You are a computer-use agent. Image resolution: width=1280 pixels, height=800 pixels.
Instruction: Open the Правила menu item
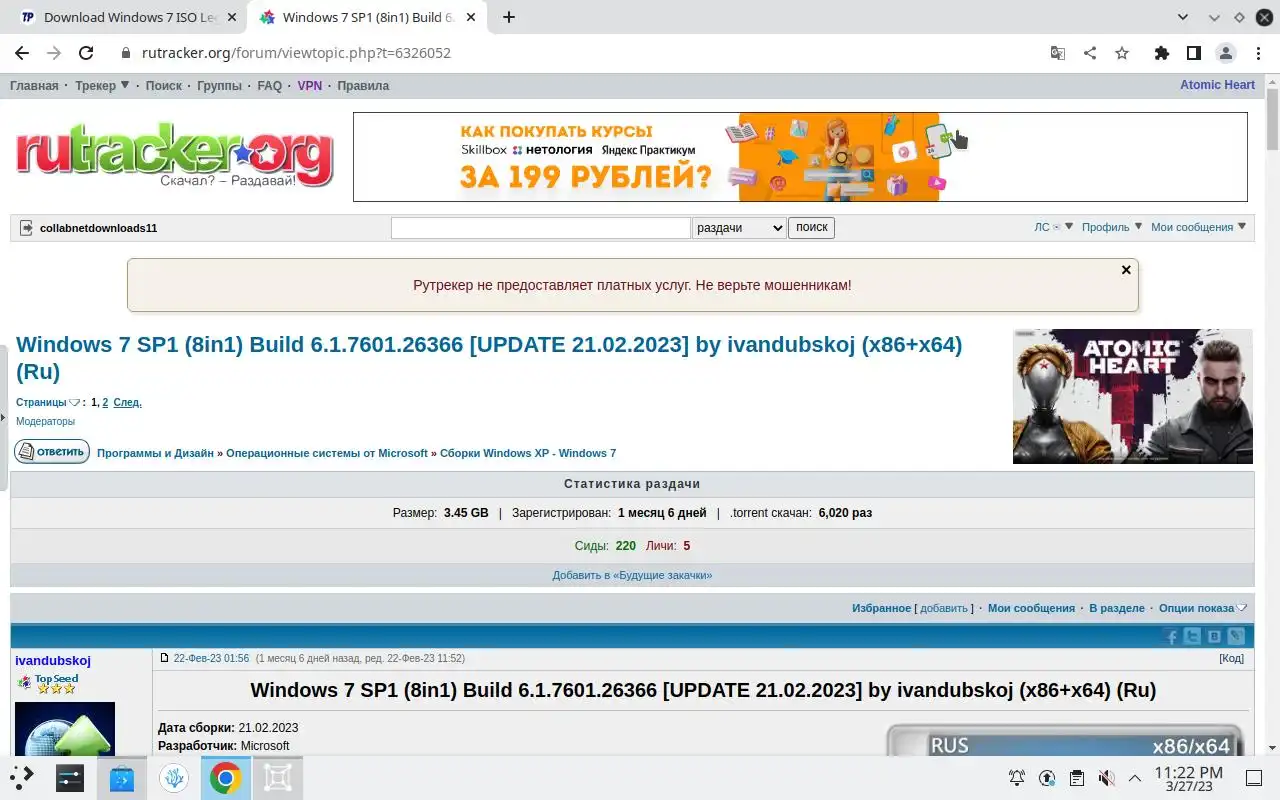point(363,86)
